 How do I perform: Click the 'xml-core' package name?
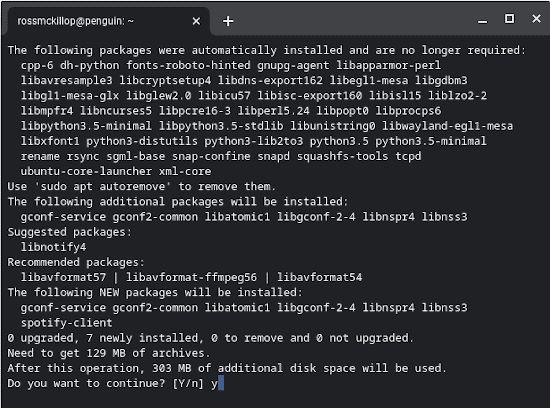coord(185,171)
